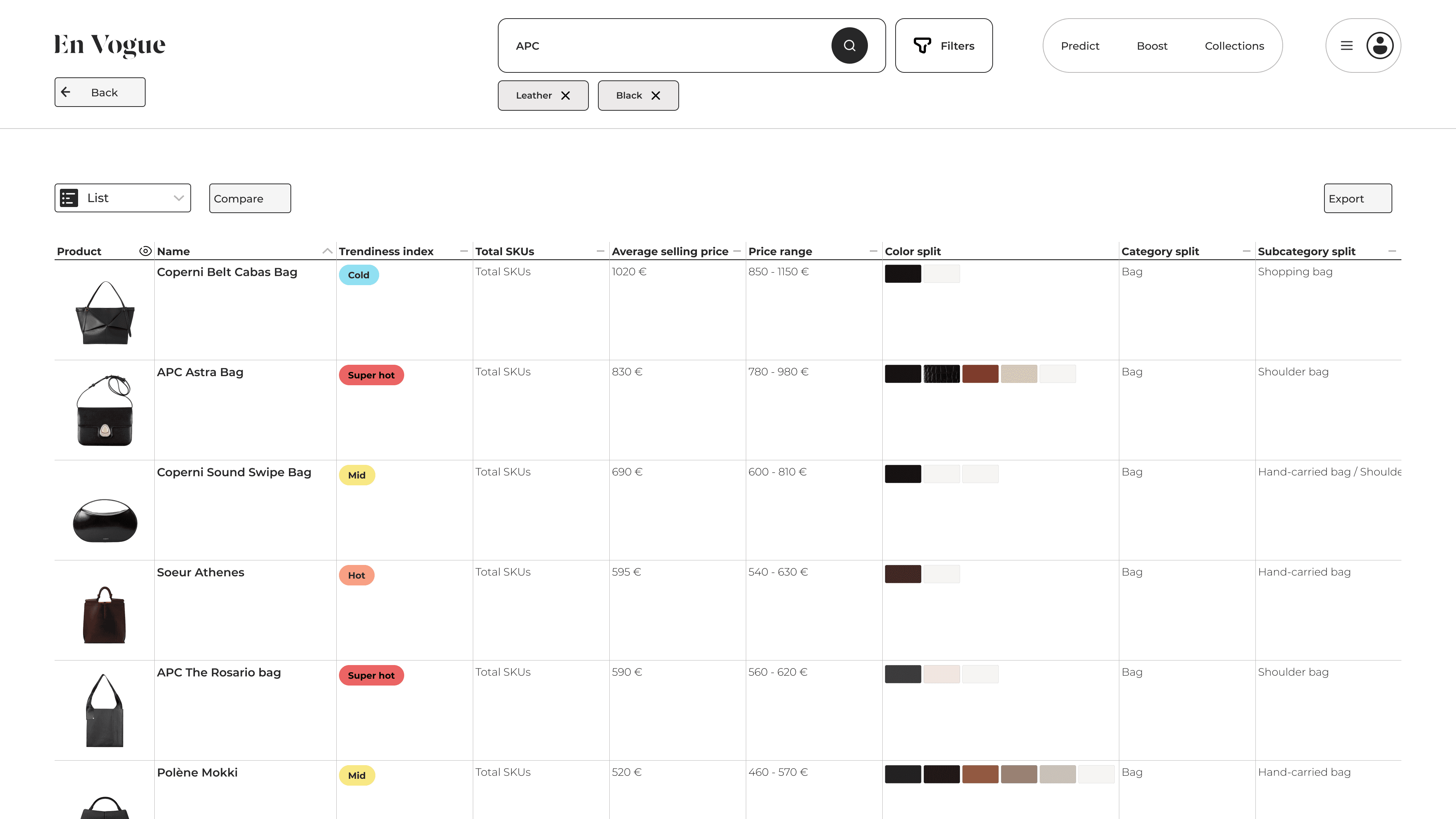1456x819 pixels.
Task: Expand the List view dropdown
Action: coord(179,198)
